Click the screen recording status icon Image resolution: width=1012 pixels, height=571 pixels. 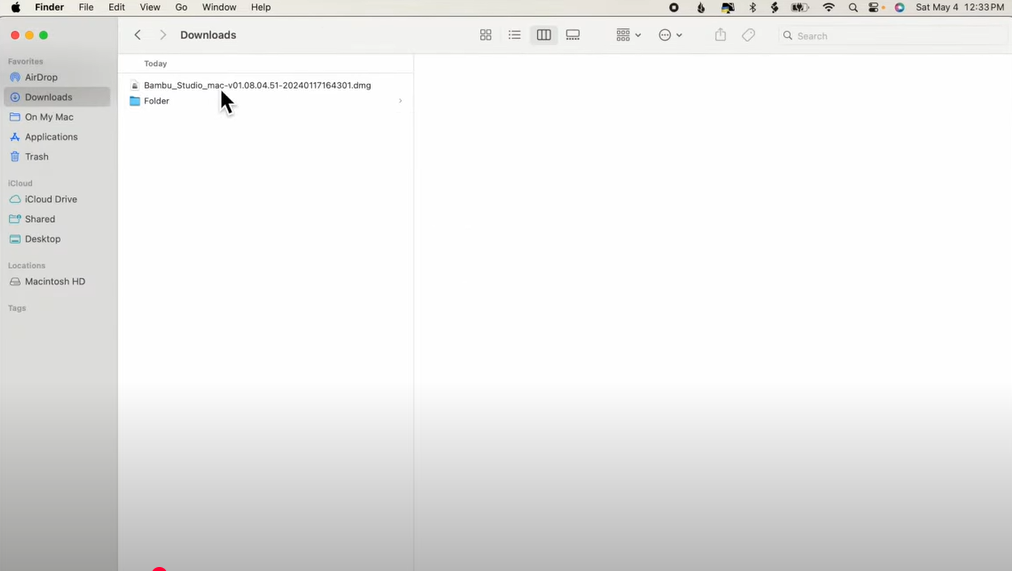pyautogui.click(x=674, y=7)
